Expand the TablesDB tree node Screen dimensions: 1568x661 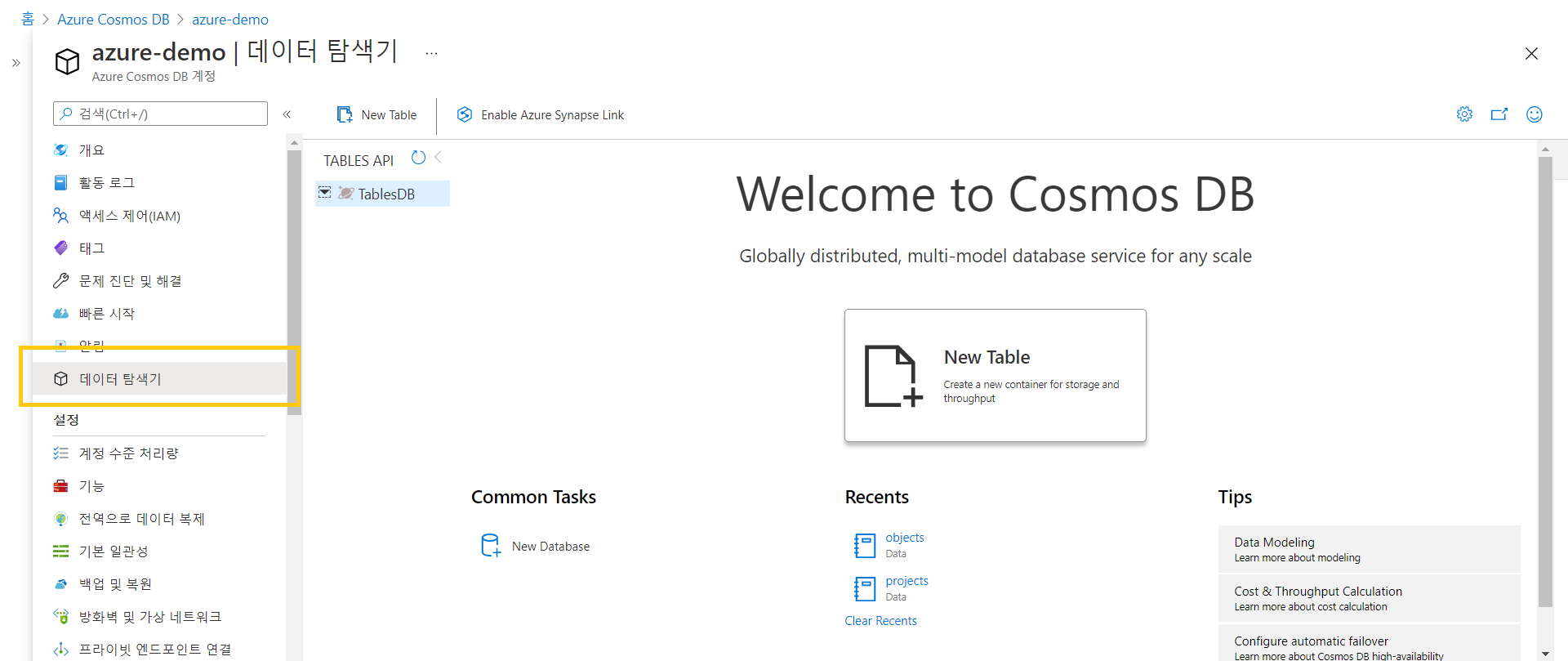325,193
